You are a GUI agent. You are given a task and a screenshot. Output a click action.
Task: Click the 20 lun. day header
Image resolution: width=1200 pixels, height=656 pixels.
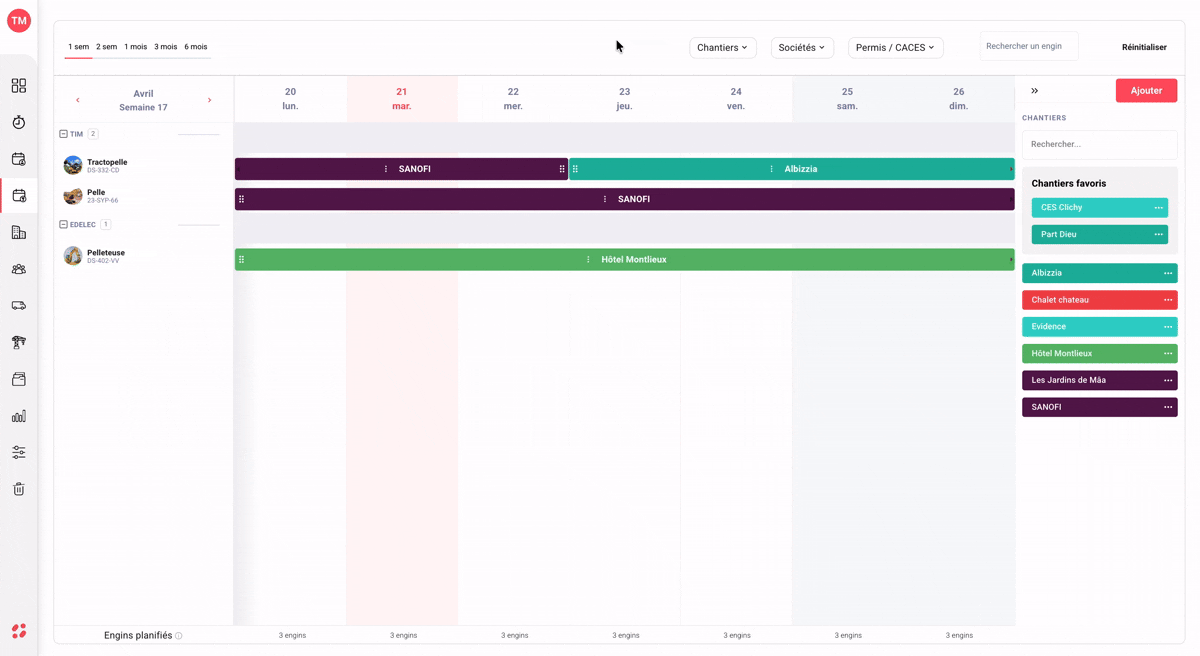click(x=290, y=99)
